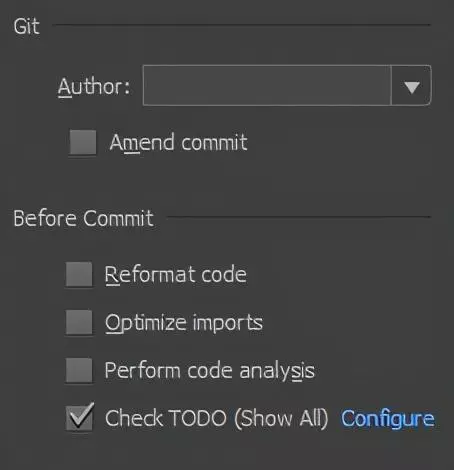
Task: Open the Author dropdown arrow
Action: click(x=411, y=86)
